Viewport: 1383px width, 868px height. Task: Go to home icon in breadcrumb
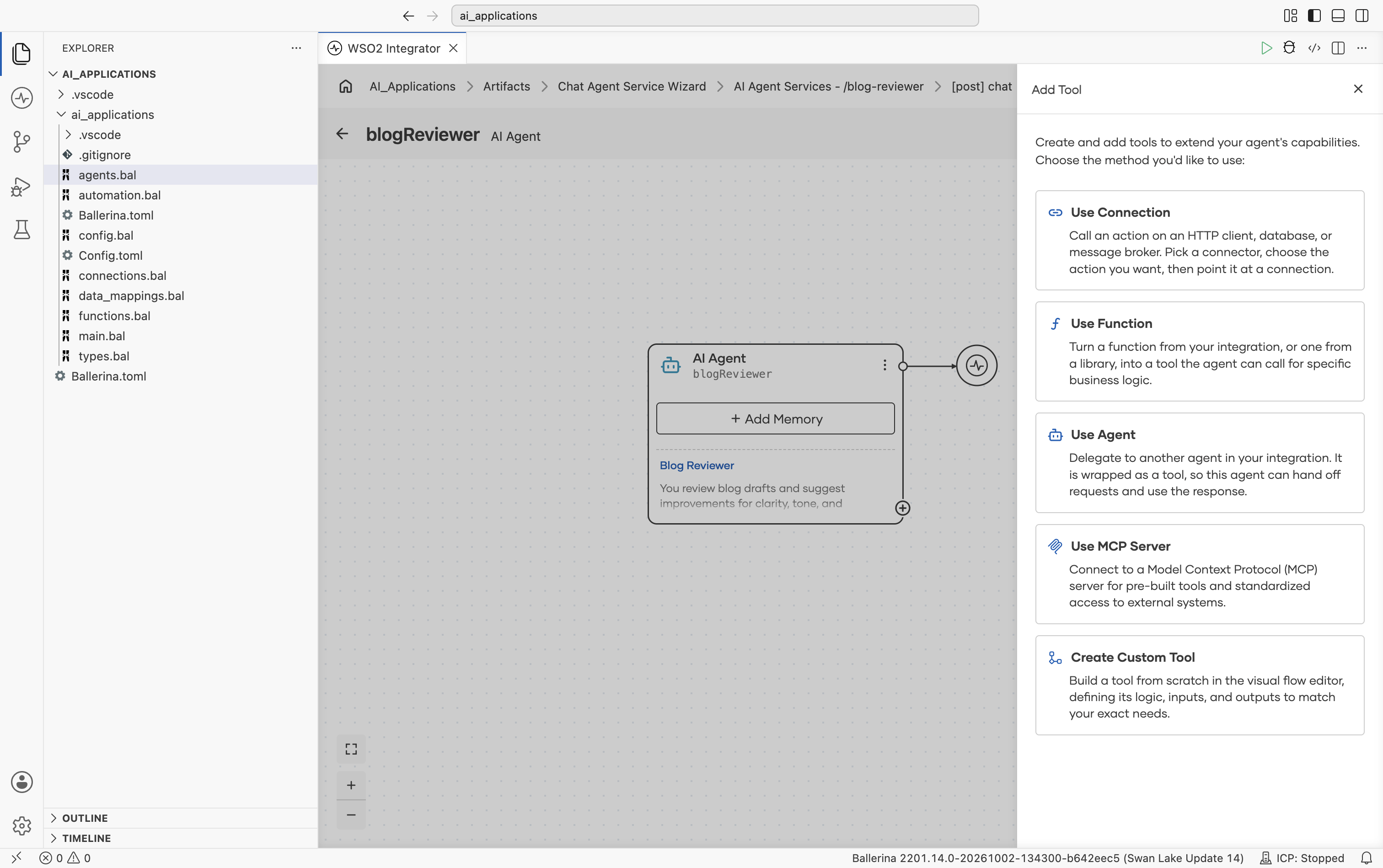346,86
